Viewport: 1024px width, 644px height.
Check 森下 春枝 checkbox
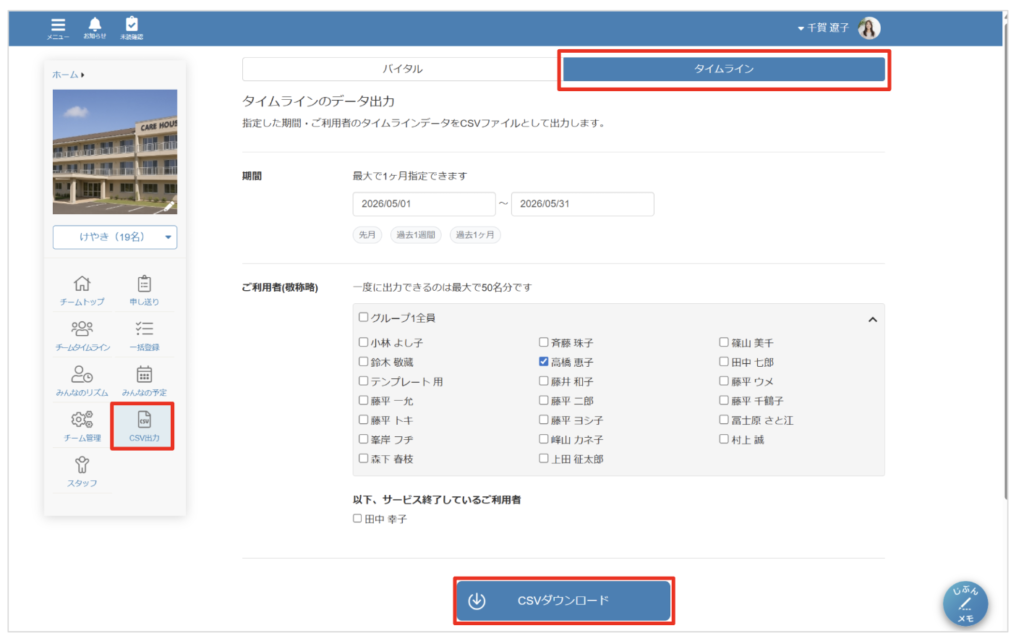(363, 459)
